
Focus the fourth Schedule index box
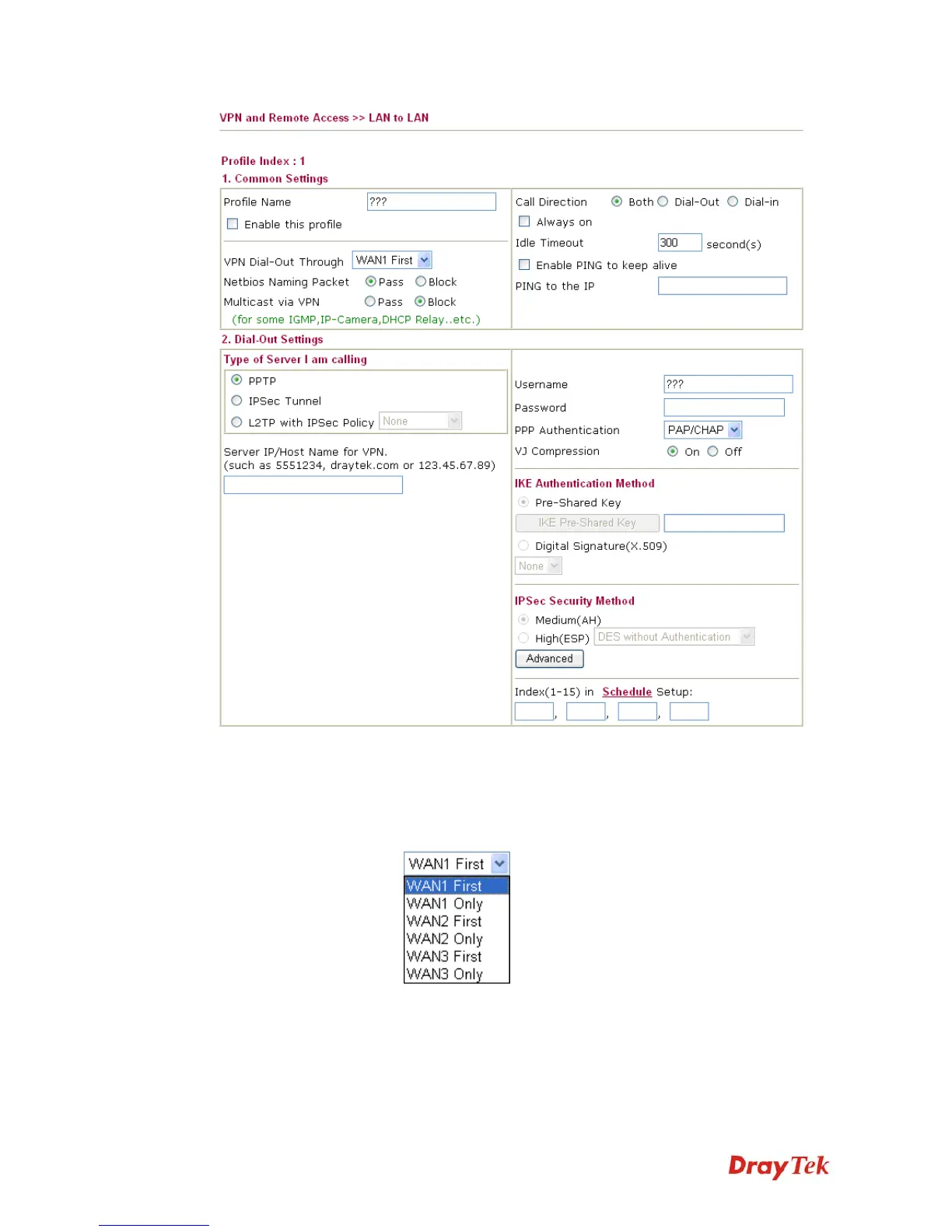click(689, 712)
